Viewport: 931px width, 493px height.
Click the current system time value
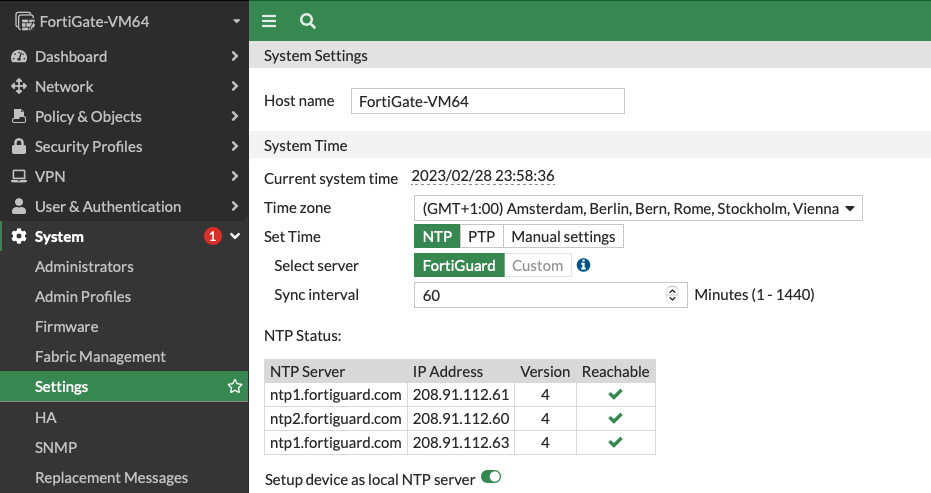tap(483, 177)
